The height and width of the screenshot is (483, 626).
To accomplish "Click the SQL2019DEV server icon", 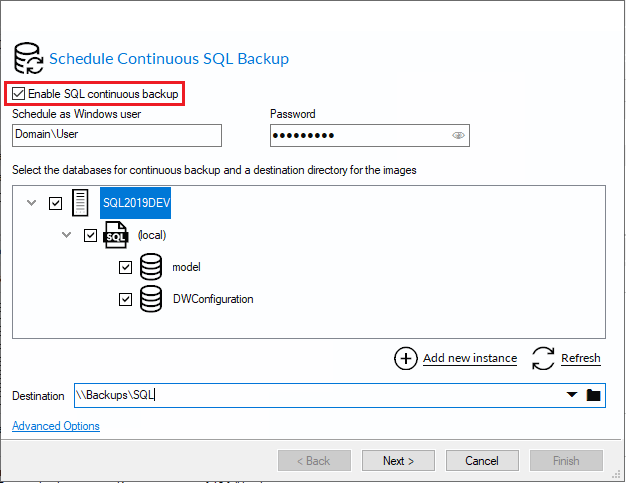I will 81,204.
